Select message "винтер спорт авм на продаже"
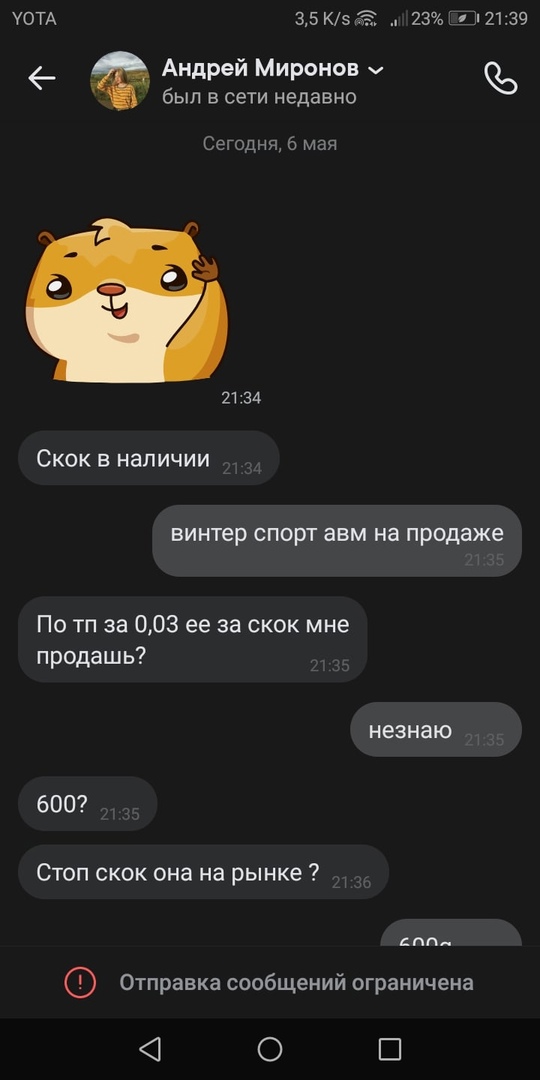 click(x=337, y=541)
